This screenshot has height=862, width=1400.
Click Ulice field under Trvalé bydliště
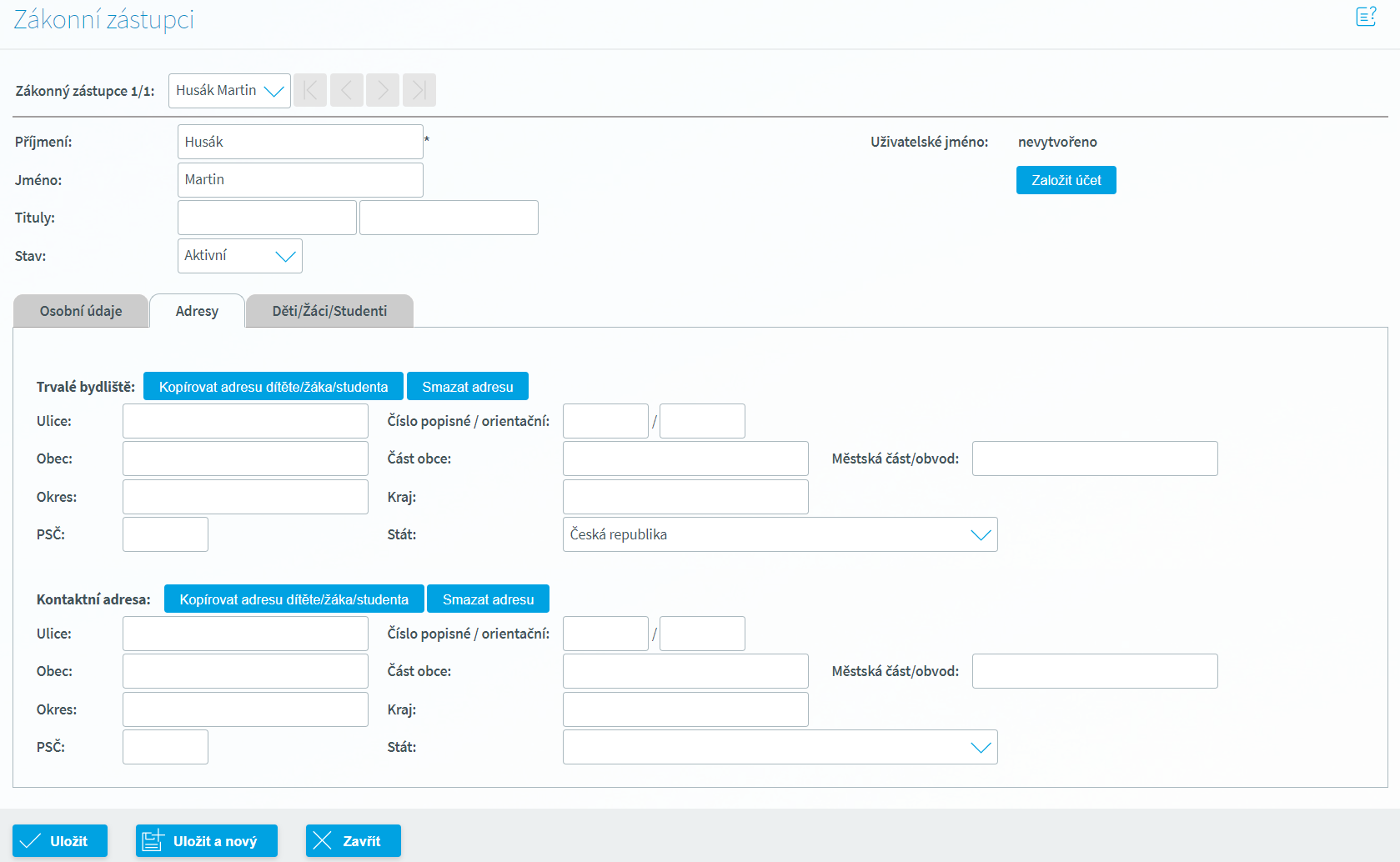coord(245,421)
